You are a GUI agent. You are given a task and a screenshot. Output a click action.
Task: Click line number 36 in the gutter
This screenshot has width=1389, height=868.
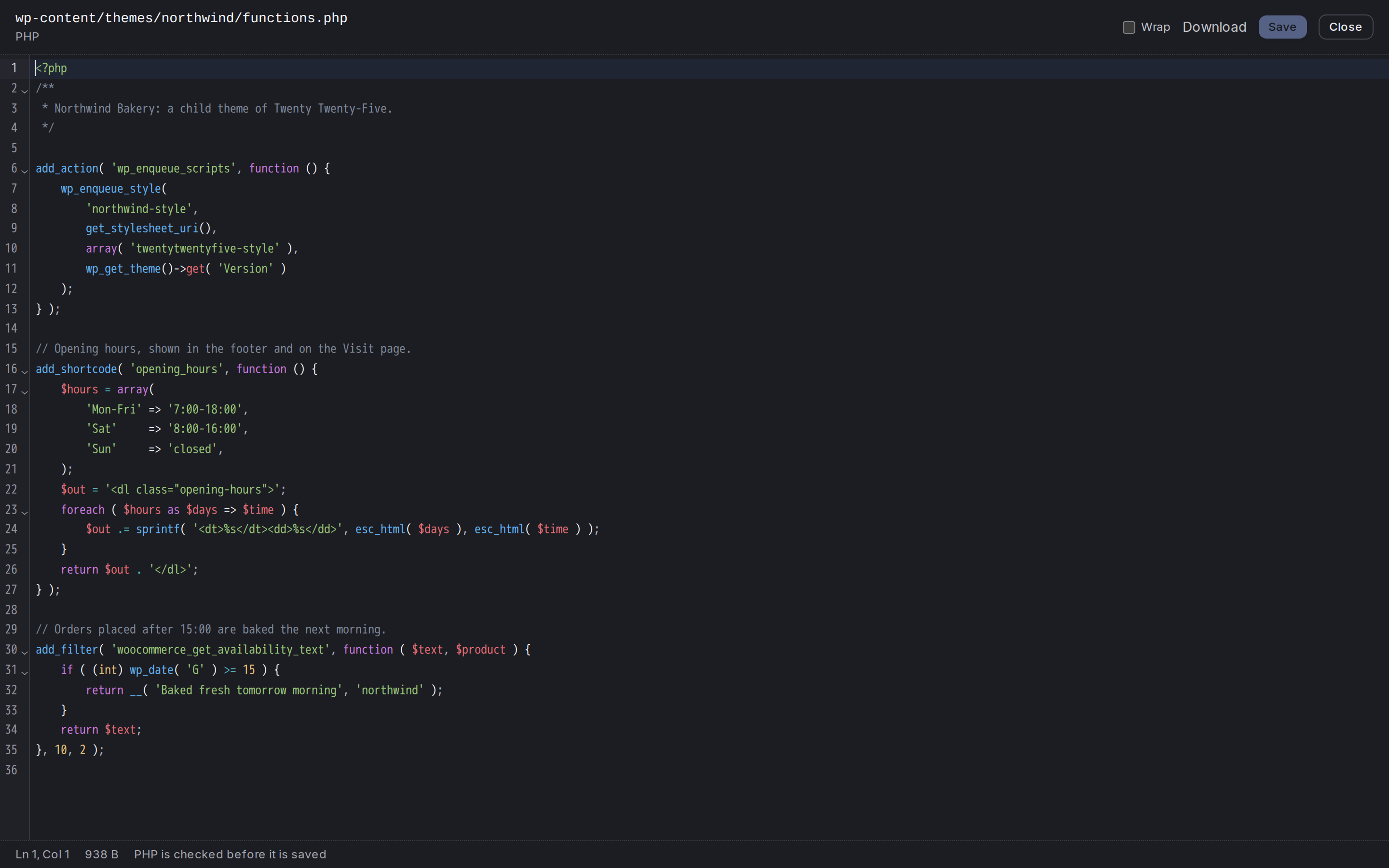(12, 770)
